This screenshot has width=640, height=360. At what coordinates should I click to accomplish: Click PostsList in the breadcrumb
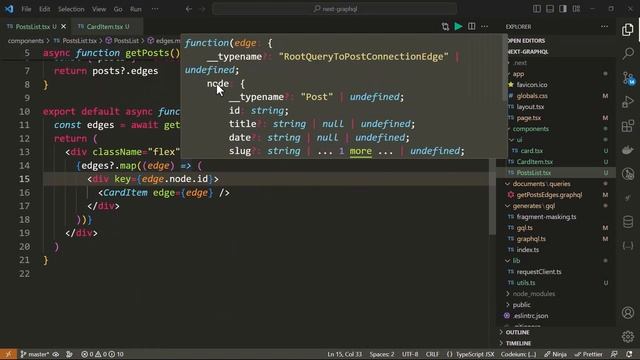[126, 41]
